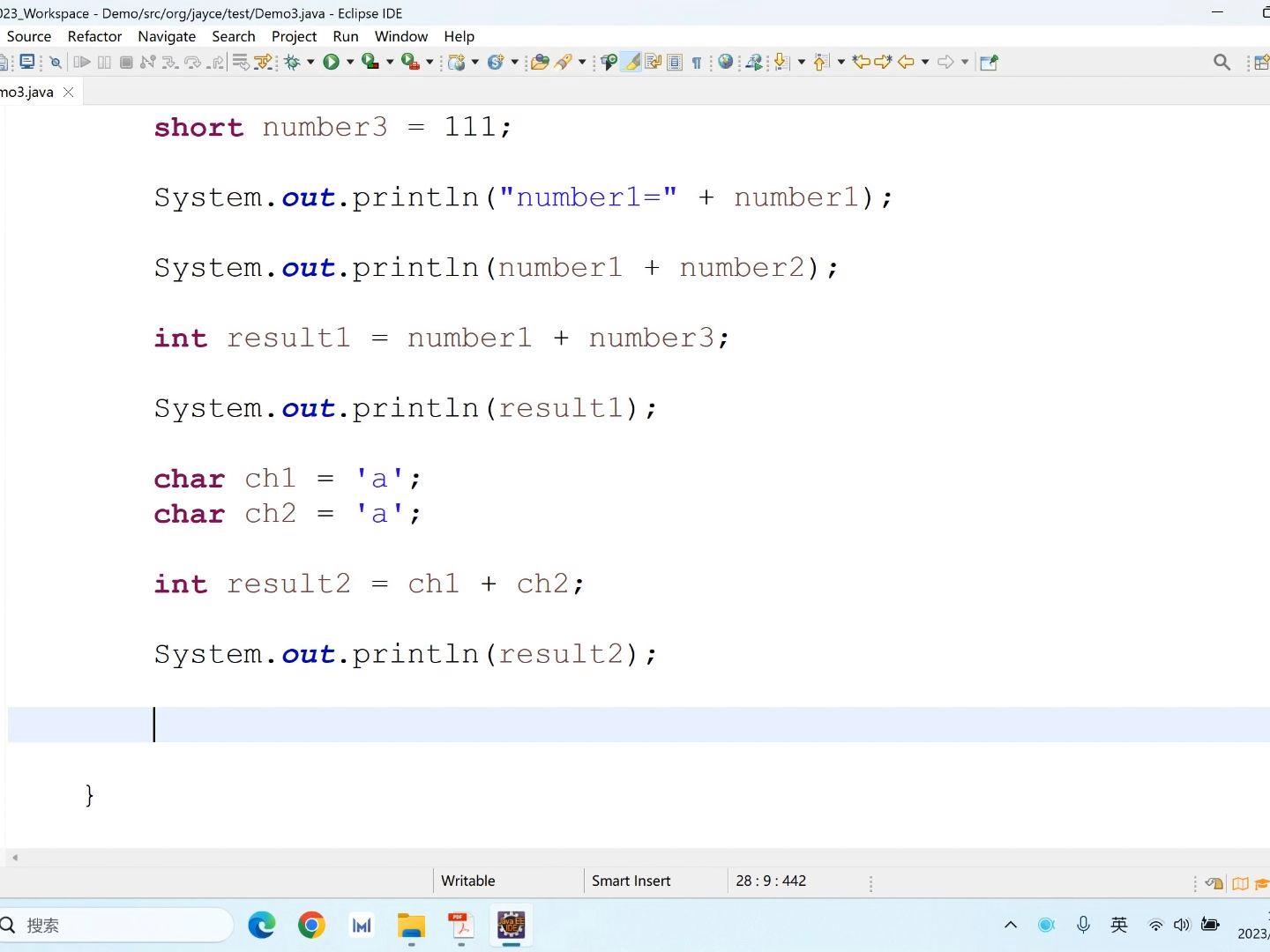Click the Debug bug icon
The image size is (1270, 952).
(292, 62)
